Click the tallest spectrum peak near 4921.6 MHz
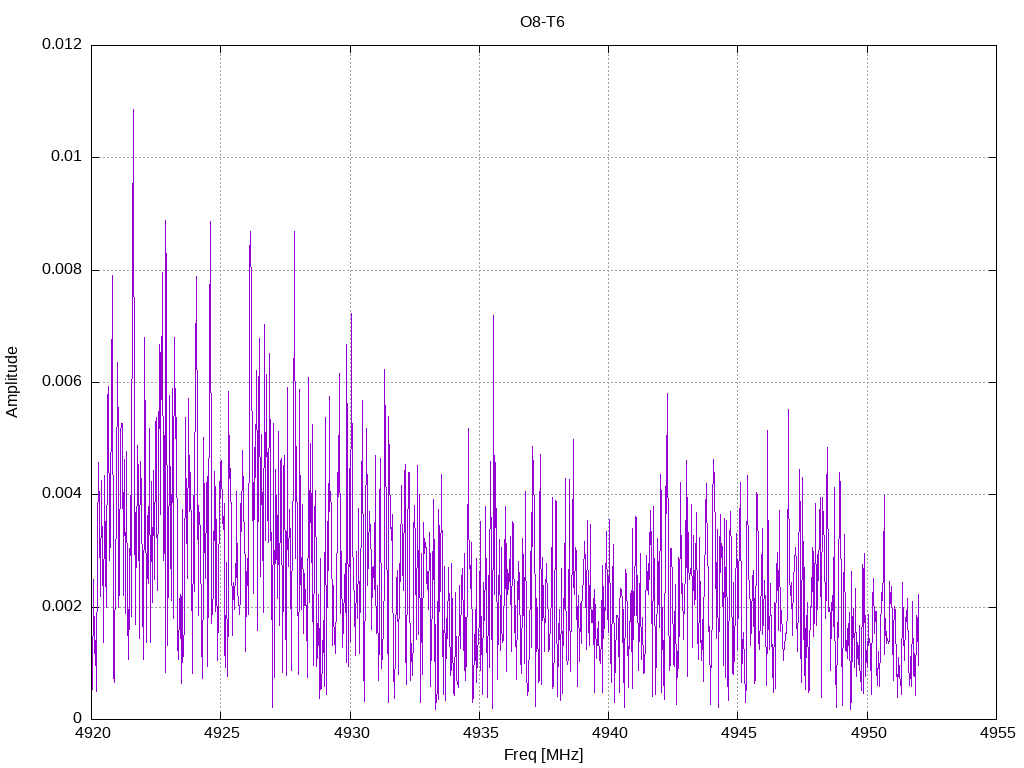The height and width of the screenshot is (768, 1024). (x=133, y=110)
